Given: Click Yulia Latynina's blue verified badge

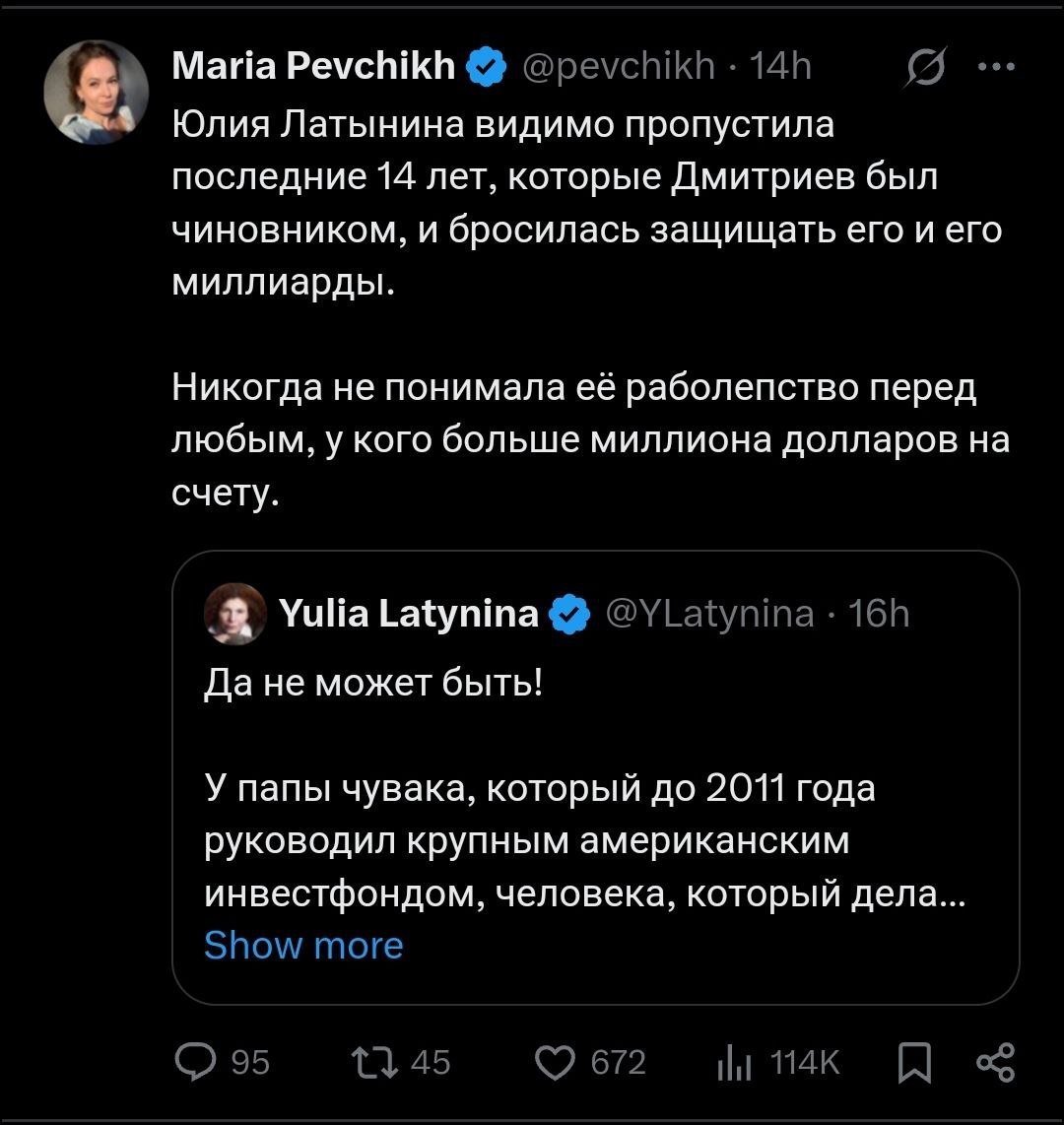Looking at the screenshot, I should coord(568,614).
